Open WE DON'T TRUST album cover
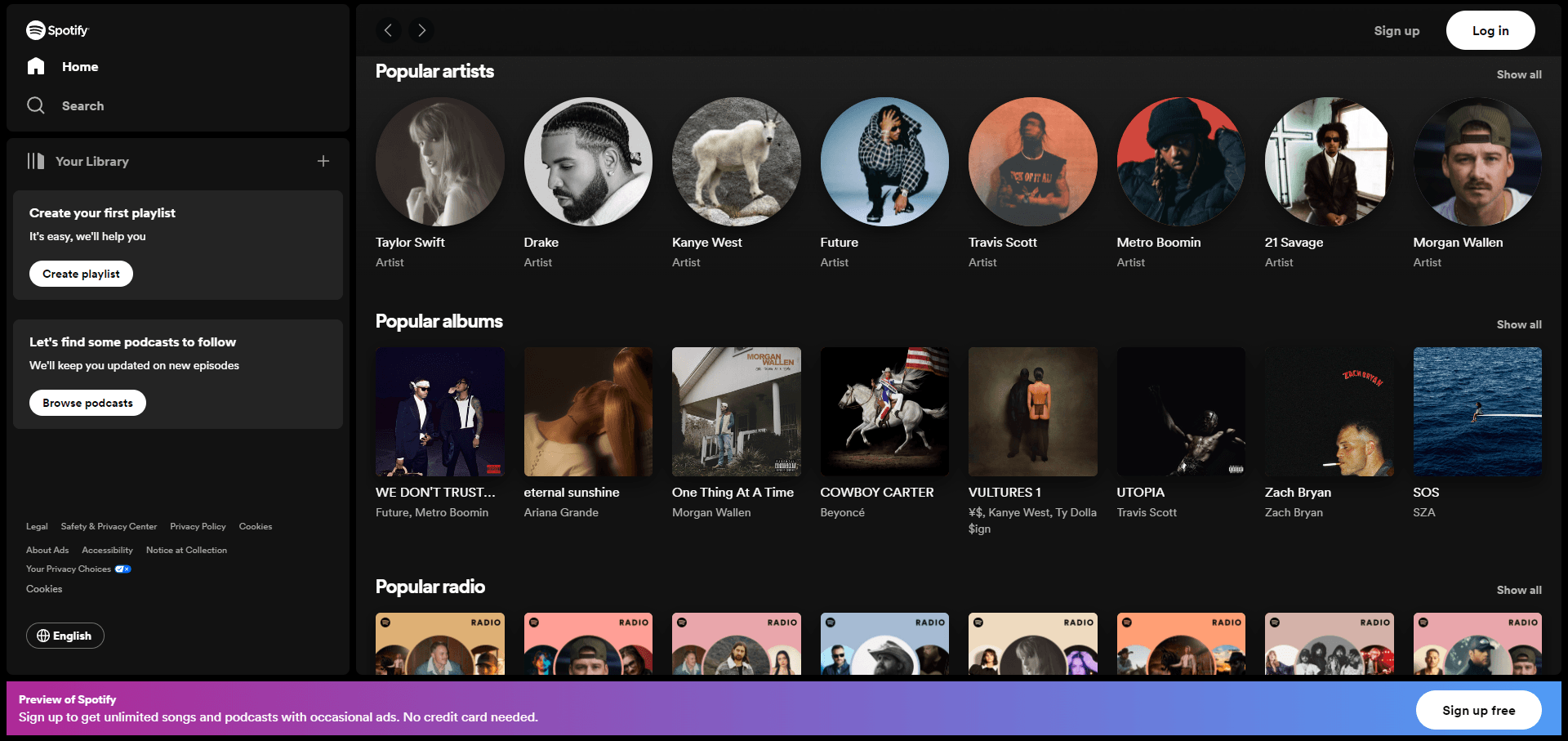Viewport: 1568px width, 741px height. coord(440,412)
